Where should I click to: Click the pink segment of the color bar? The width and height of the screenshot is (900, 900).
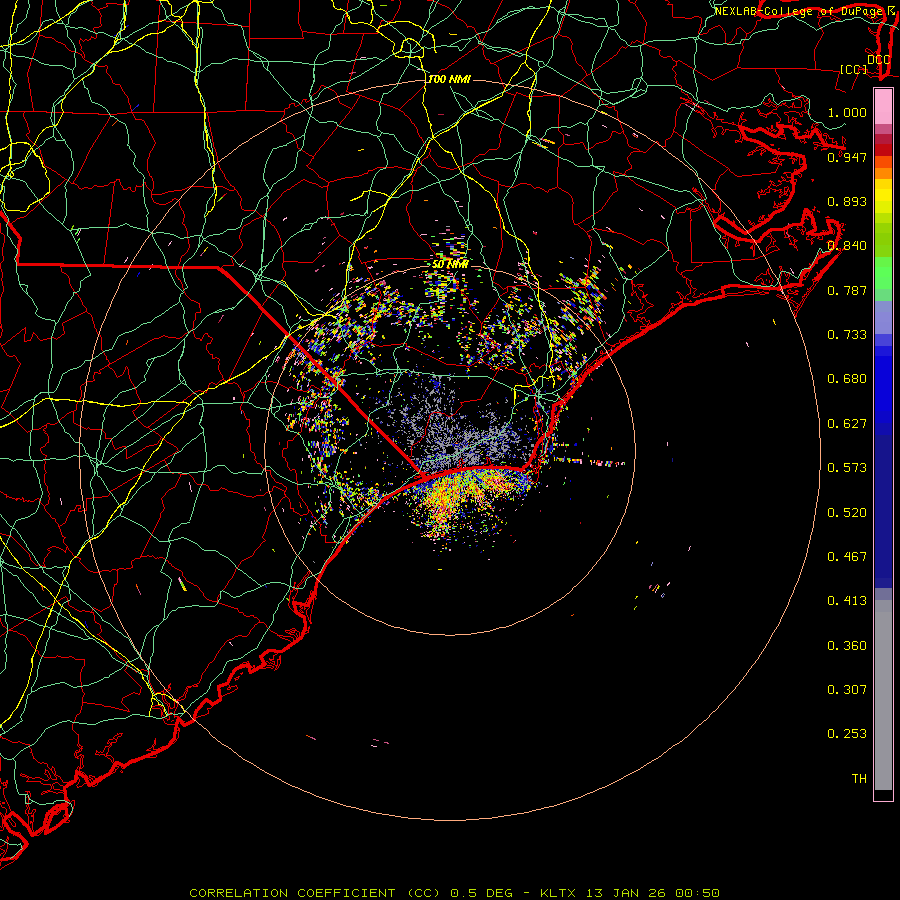[883, 107]
